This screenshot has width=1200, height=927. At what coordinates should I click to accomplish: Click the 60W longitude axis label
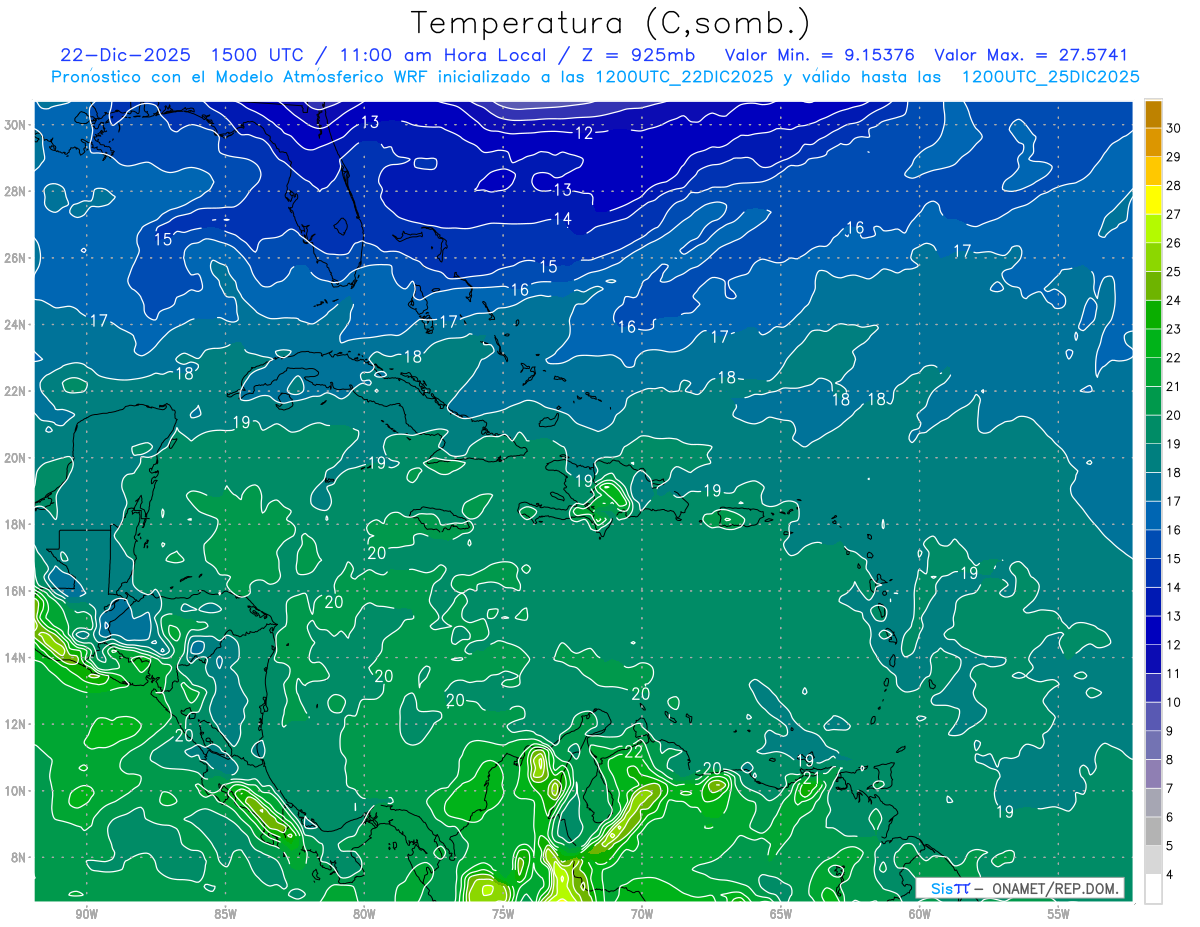[920, 914]
